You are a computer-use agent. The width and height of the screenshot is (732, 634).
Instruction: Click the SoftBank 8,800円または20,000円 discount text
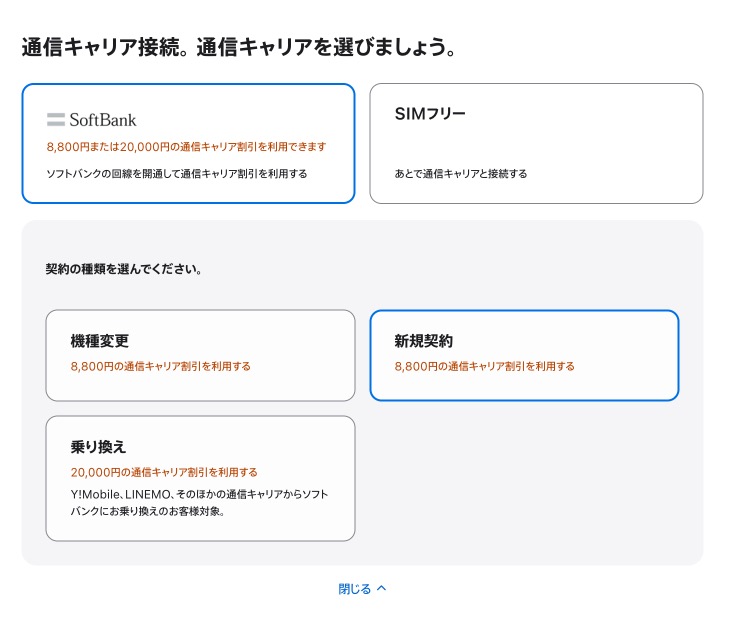click(186, 147)
